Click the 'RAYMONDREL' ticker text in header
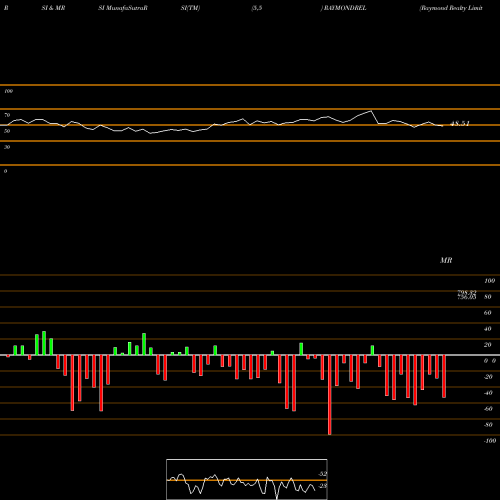The width and height of the screenshot is (500, 500). click(x=345, y=8)
